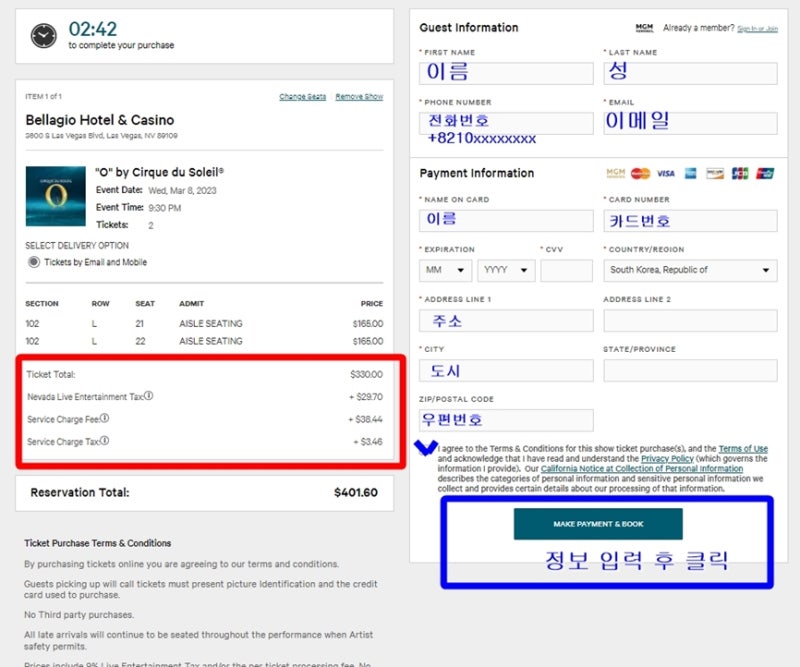Open California Notice at Collection link
This screenshot has height=667, width=800.
click(642, 468)
